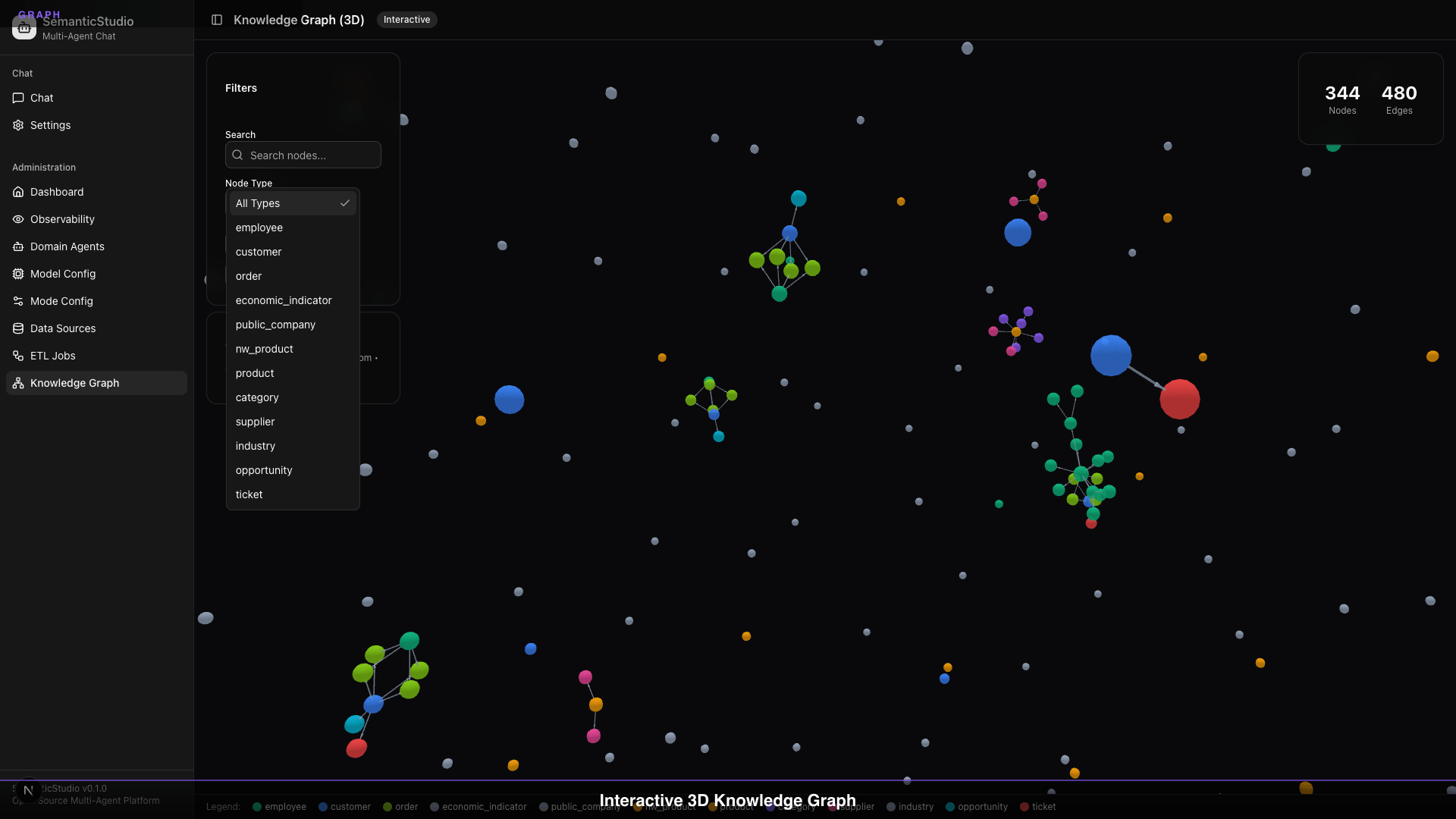Select the Data Sources database icon
Screen dimensions: 1456x819
(18, 328)
